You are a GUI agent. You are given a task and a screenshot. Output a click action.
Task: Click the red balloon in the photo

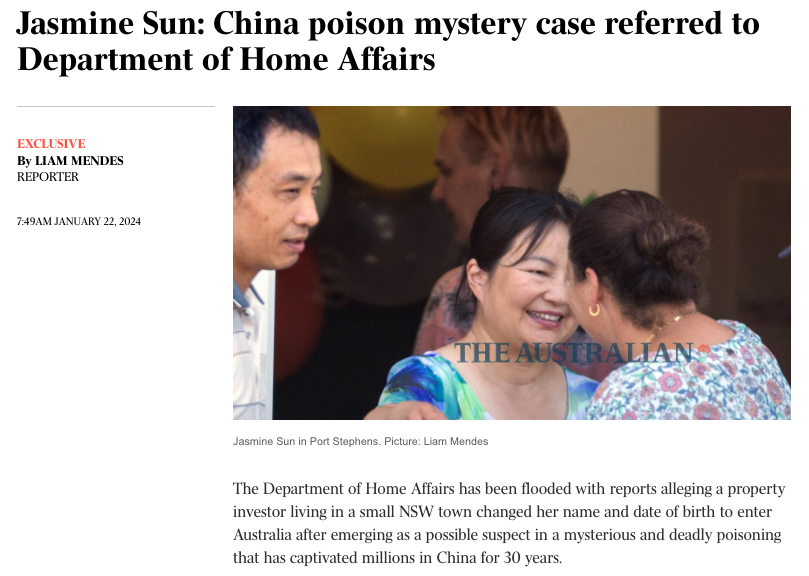tap(298, 316)
